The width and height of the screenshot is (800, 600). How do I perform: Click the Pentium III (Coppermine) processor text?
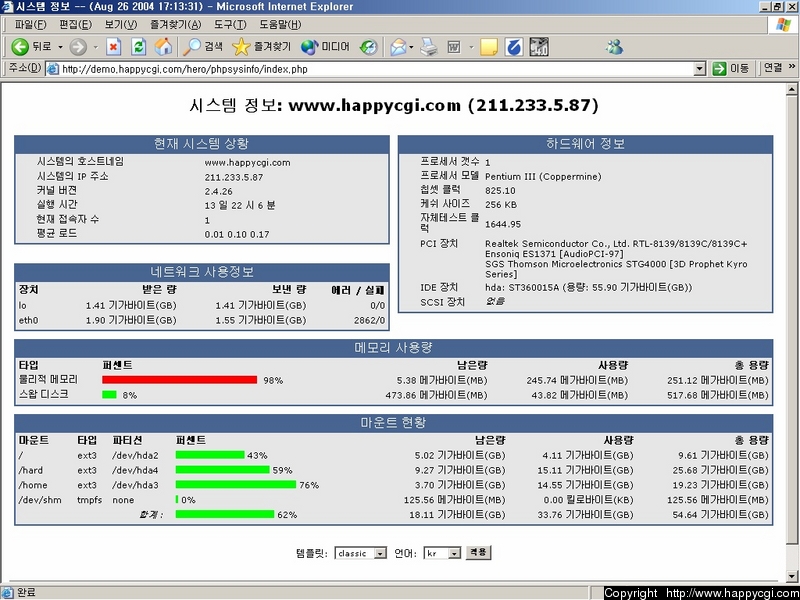[543, 177]
